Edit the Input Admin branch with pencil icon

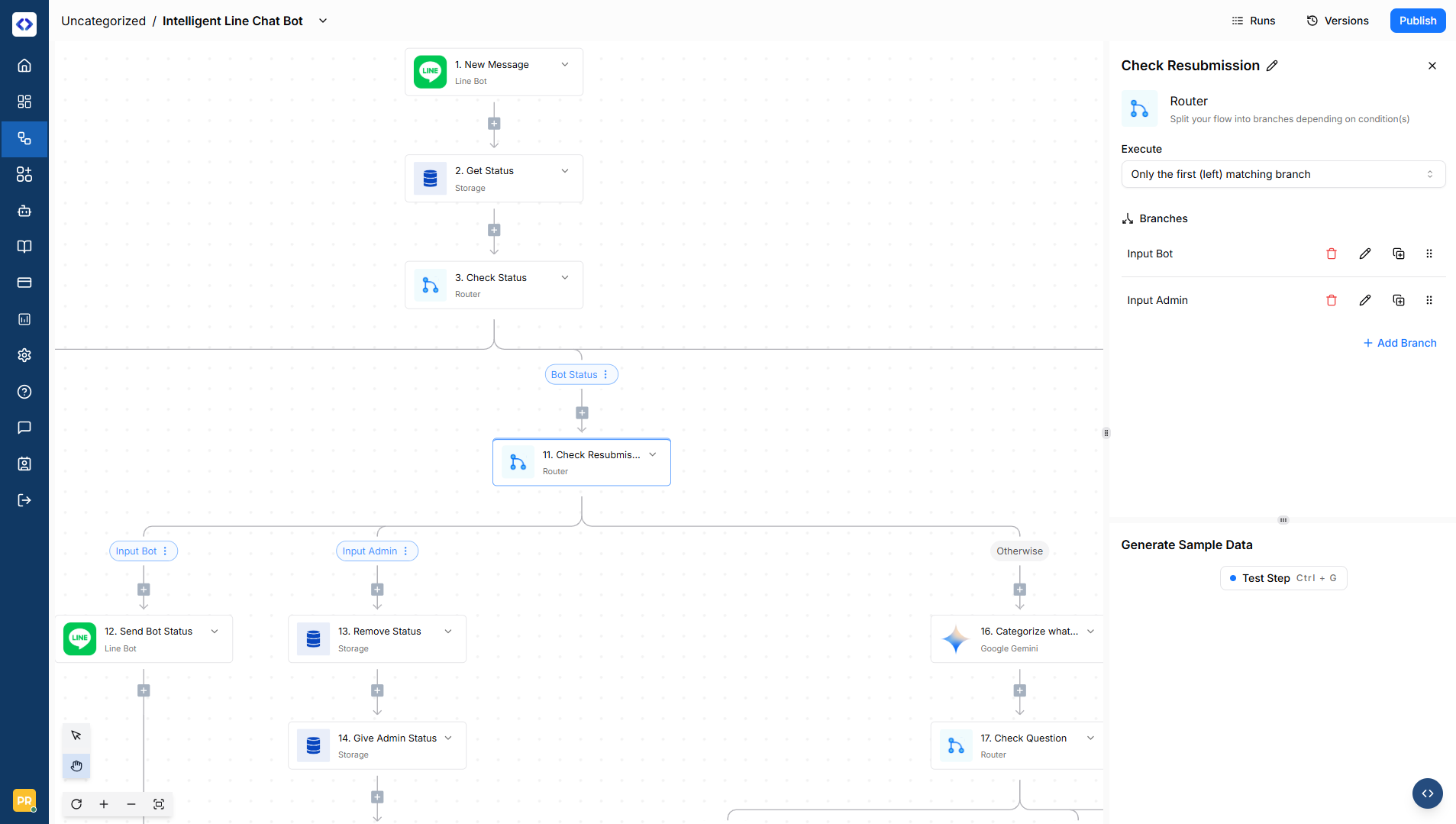click(1364, 300)
